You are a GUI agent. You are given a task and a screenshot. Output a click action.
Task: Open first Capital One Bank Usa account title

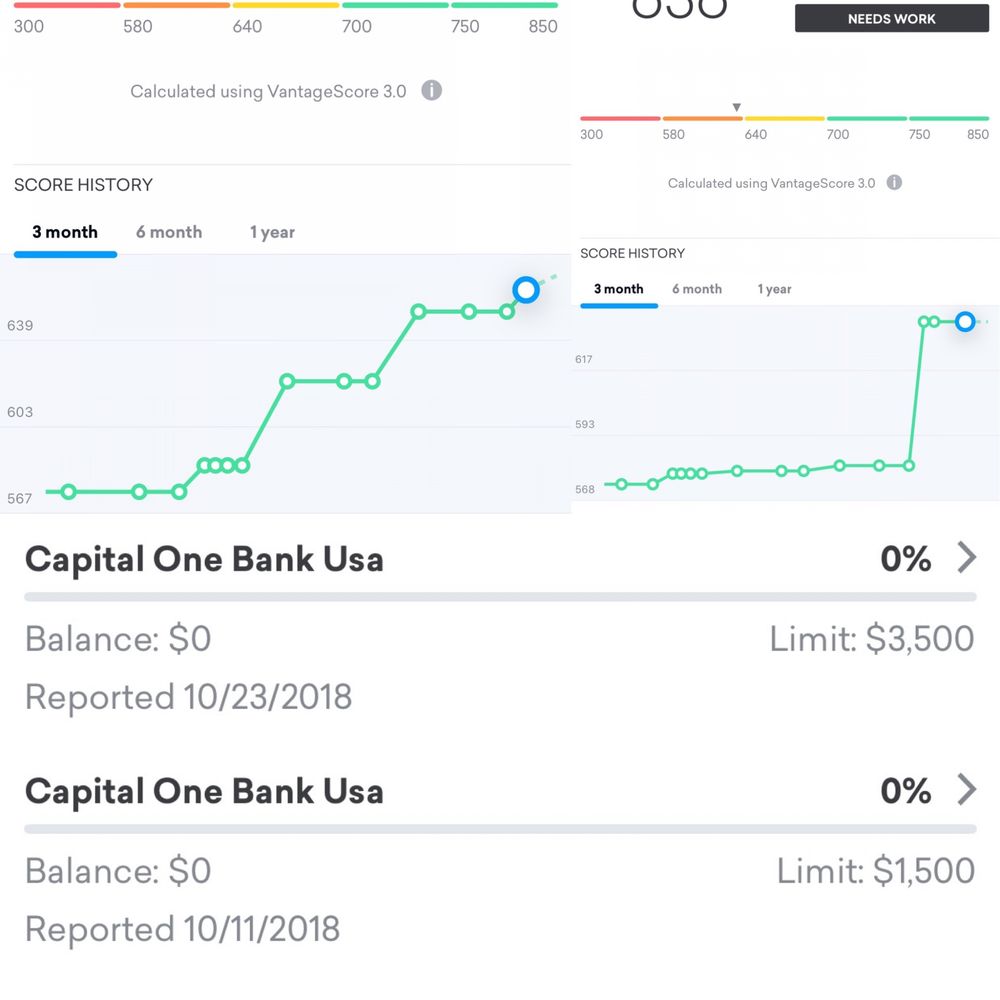click(204, 559)
